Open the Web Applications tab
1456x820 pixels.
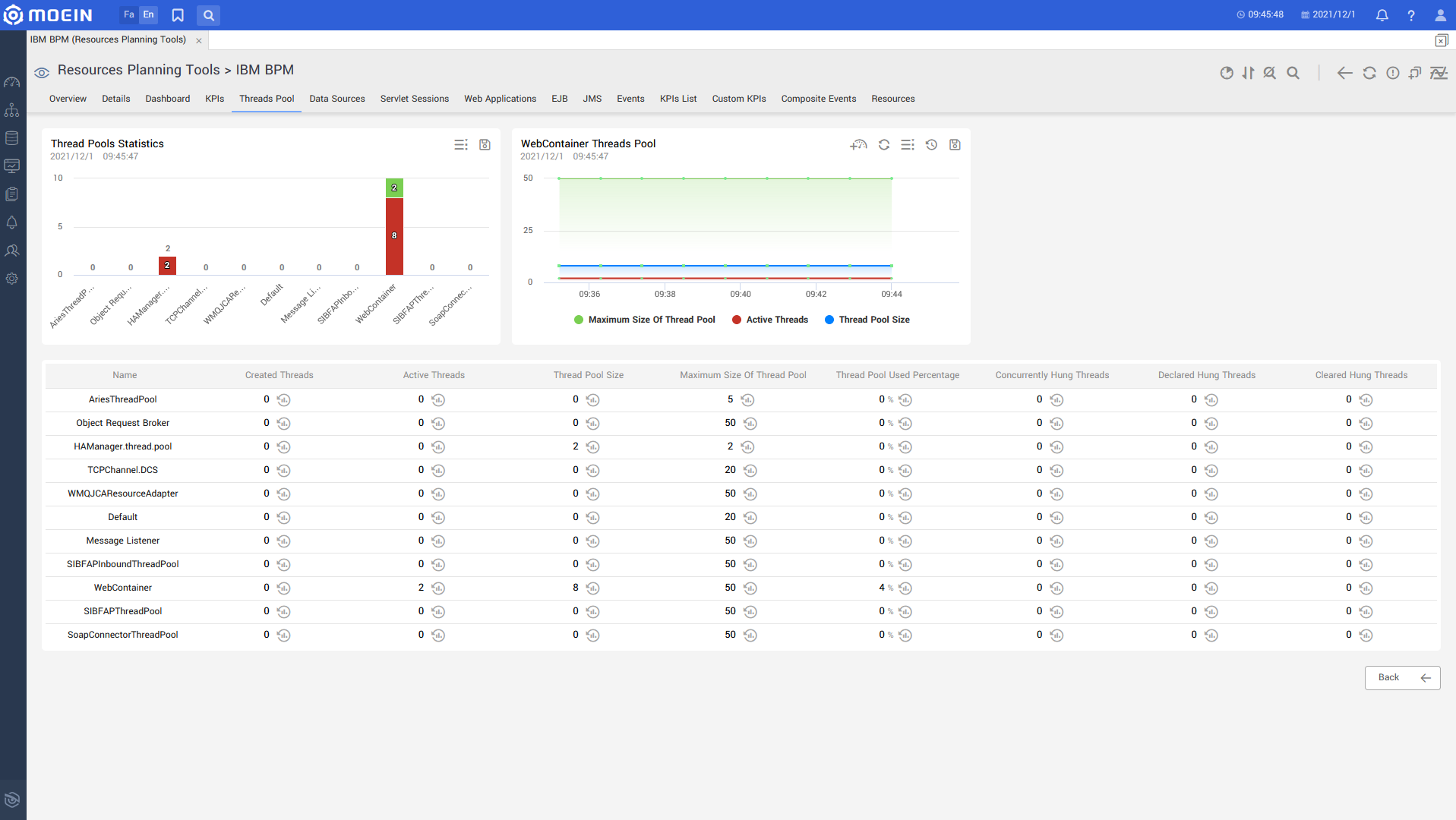[x=501, y=99]
